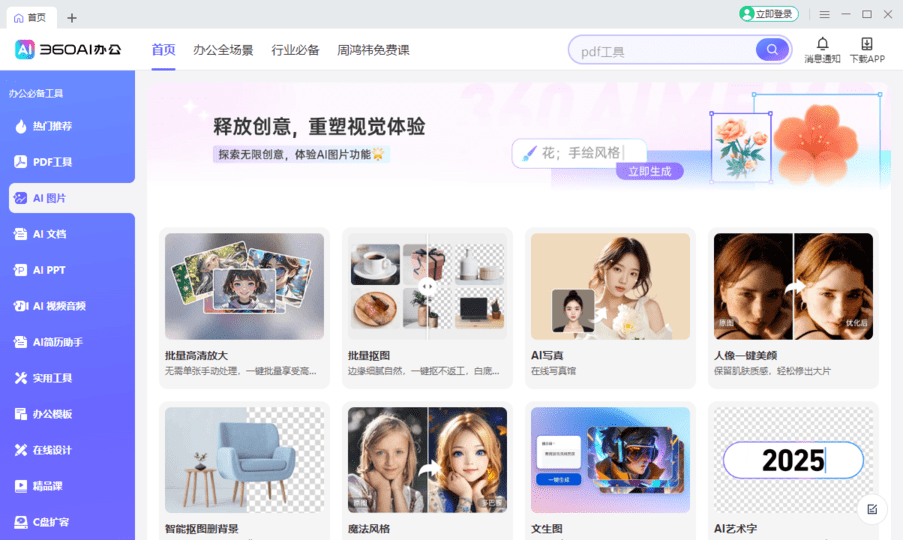
Task: Click the 人像一键美颜 title text
Action: click(x=746, y=356)
